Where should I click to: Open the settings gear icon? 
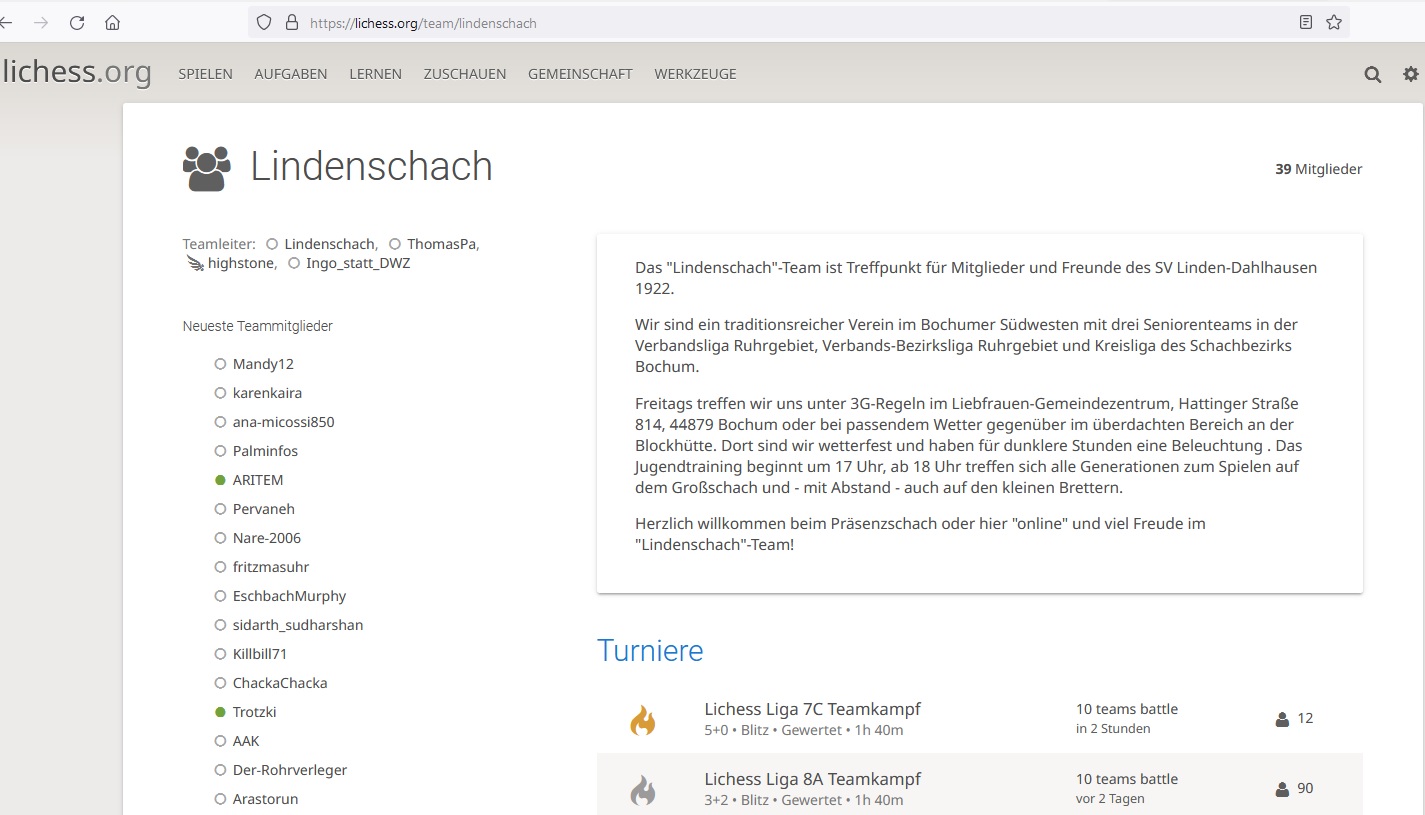(1410, 74)
